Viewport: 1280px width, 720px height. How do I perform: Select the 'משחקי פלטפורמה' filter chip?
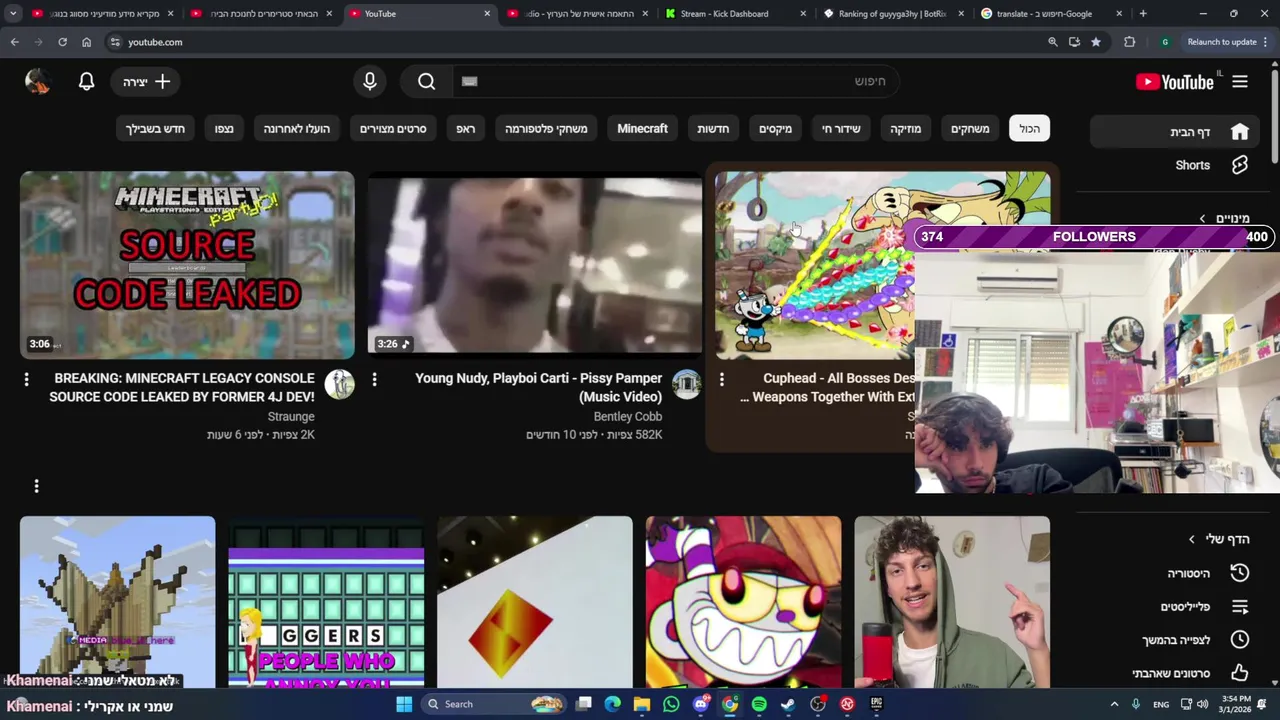click(546, 129)
